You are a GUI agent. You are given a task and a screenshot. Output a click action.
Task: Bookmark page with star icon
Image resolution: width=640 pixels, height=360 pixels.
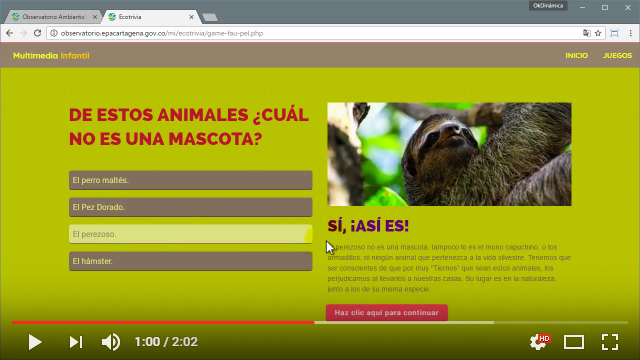[598, 33]
